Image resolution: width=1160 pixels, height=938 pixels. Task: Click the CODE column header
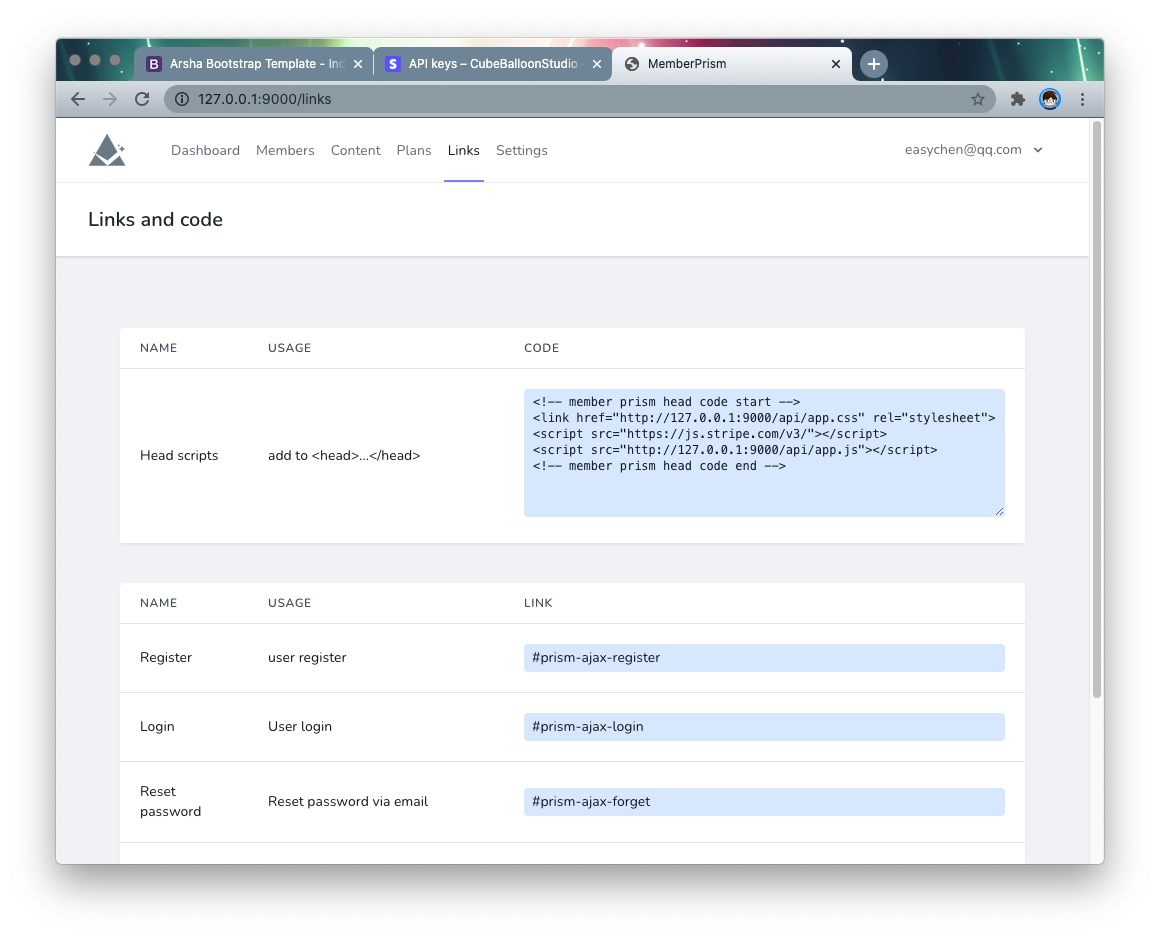click(542, 348)
